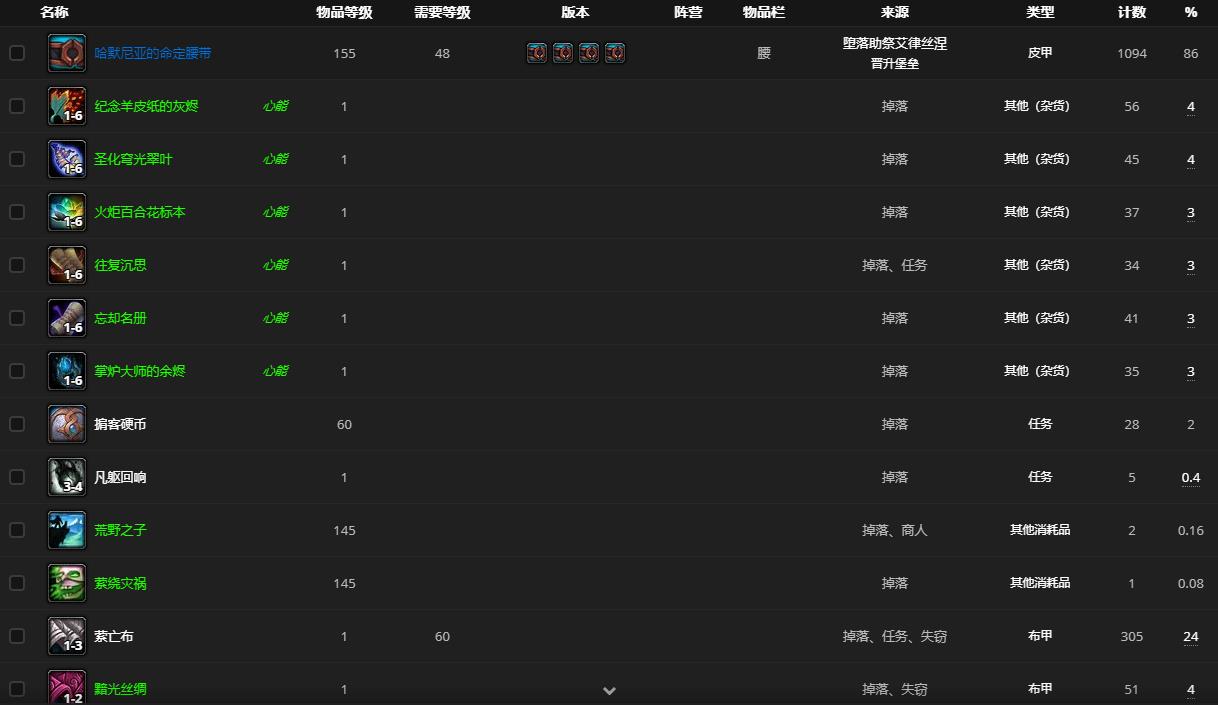
Task: Sort by 计数 column header
Action: [x=1132, y=12]
